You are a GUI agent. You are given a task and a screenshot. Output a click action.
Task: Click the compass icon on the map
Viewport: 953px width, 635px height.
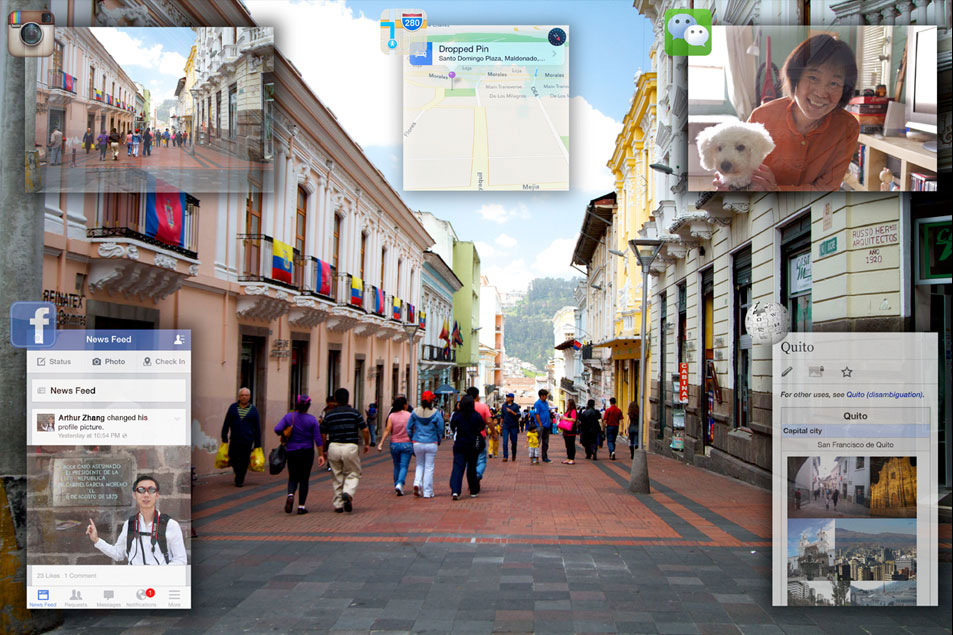point(557,37)
